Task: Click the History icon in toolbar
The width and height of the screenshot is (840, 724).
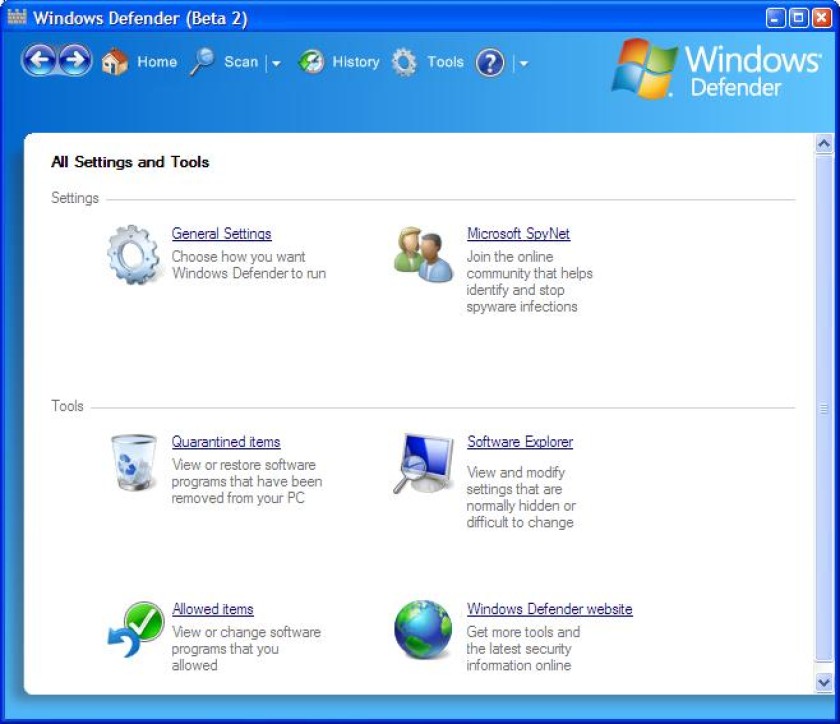Action: pyautogui.click(x=311, y=62)
